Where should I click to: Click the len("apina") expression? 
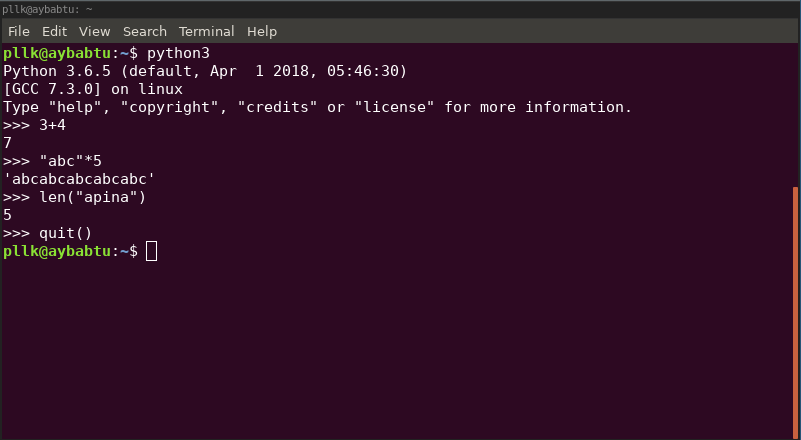pos(93,197)
